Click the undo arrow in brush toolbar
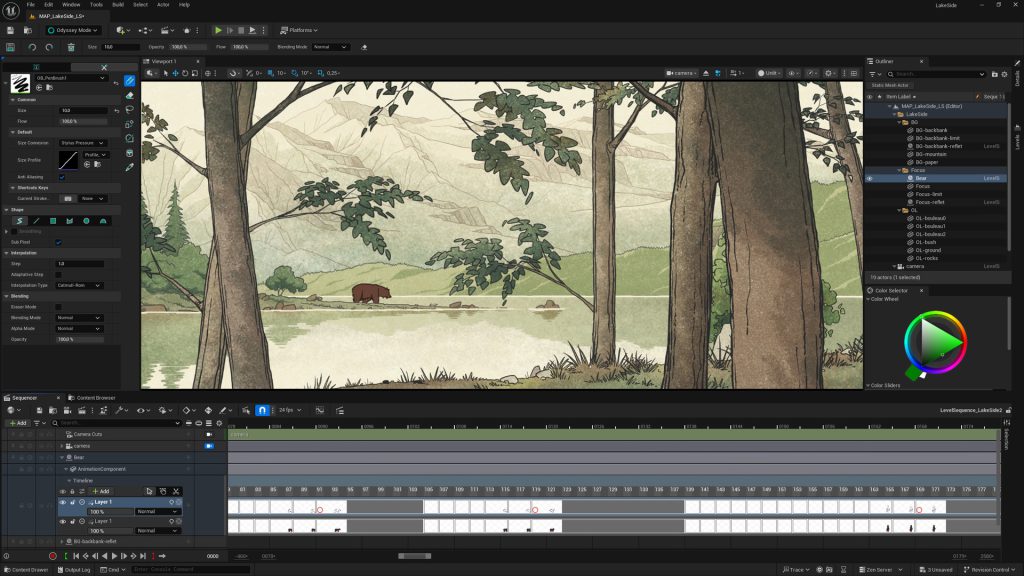This screenshot has height=576, width=1024. point(32,47)
